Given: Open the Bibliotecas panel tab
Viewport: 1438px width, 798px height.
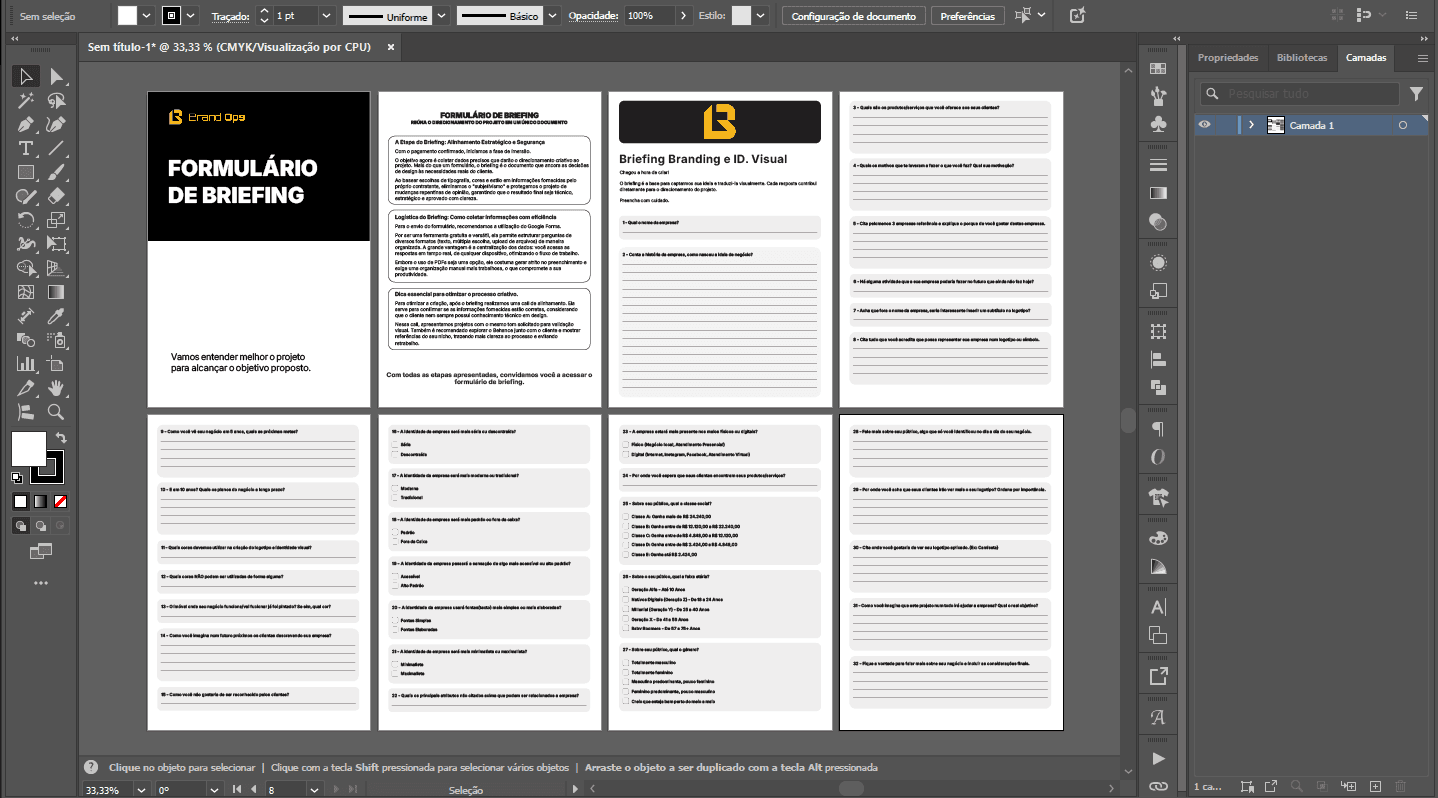Looking at the screenshot, I should pyautogui.click(x=1301, y=58).
